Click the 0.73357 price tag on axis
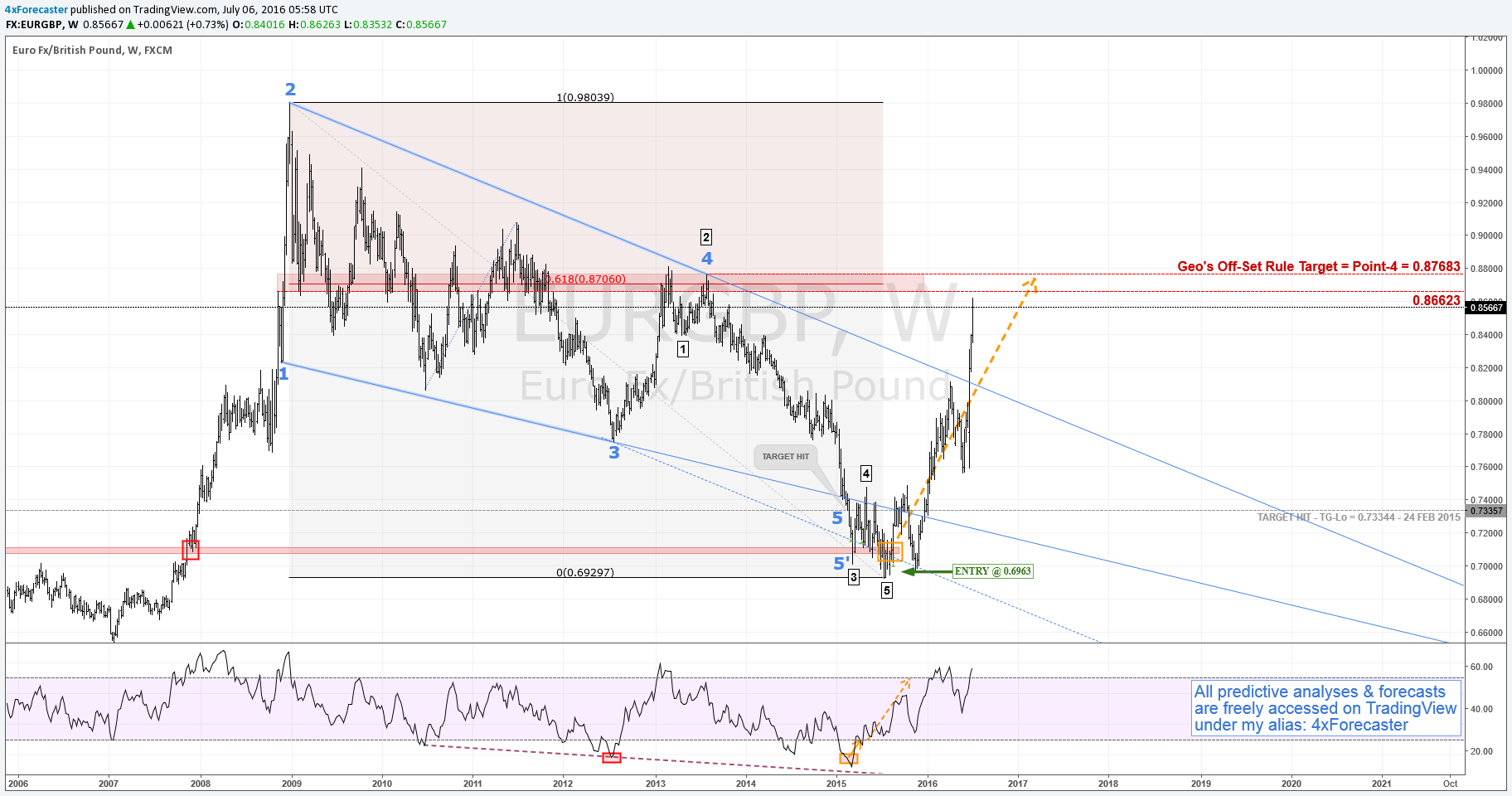Screen dimensions: 1512x796 click(x=1485, y=511)
